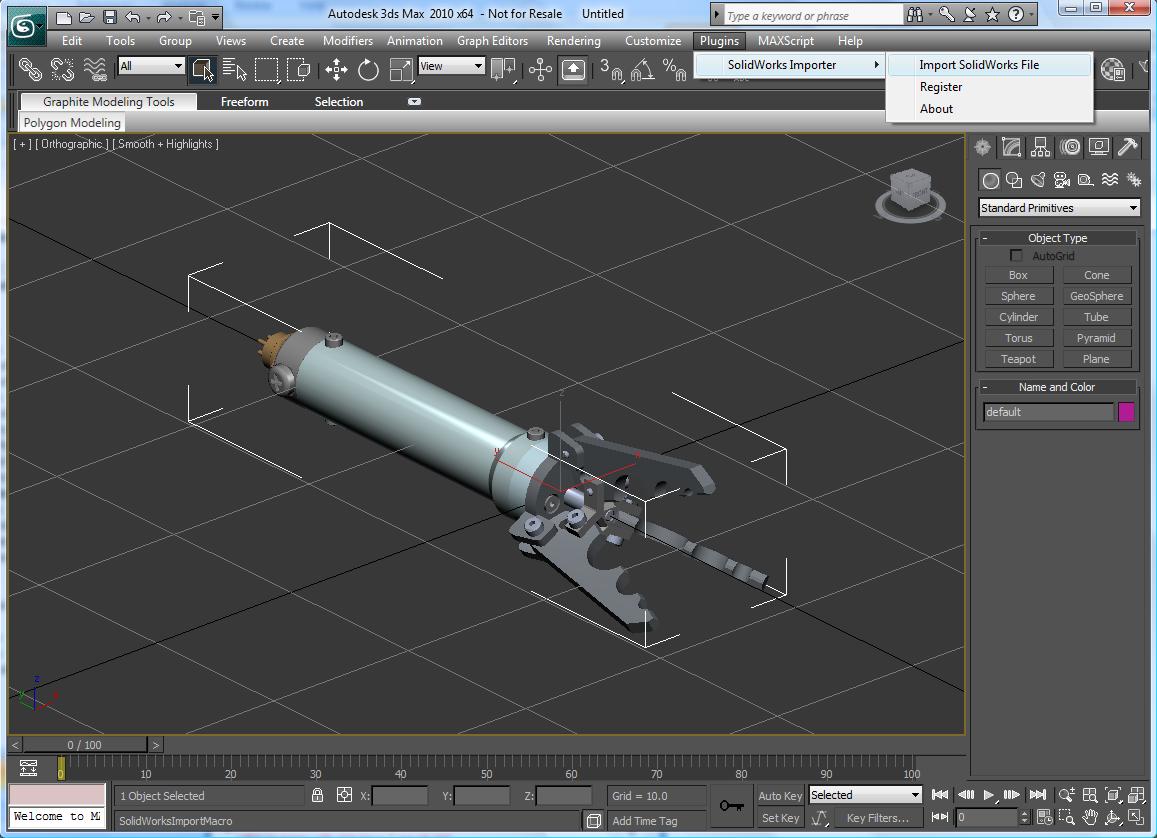1157x838 pixels.
Task: Click the 0 / 100 time slider
Action: pyautogui.click(x=84, y=745)
